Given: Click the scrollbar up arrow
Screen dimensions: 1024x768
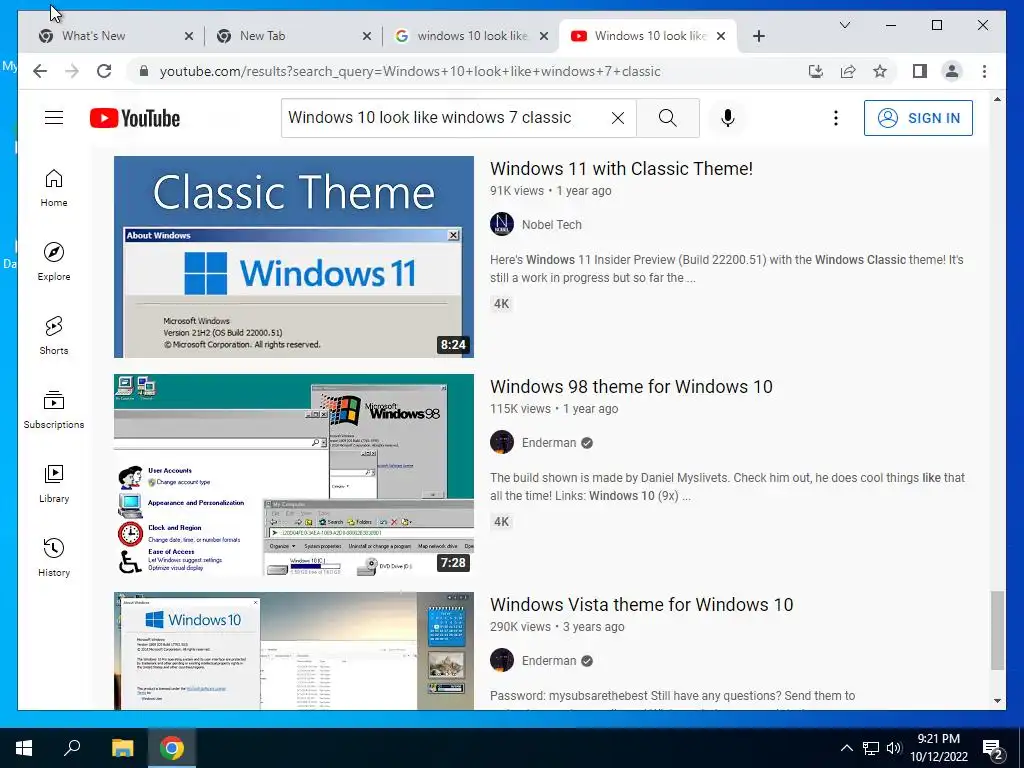Looking at the screenshot, I should [997, 99].
